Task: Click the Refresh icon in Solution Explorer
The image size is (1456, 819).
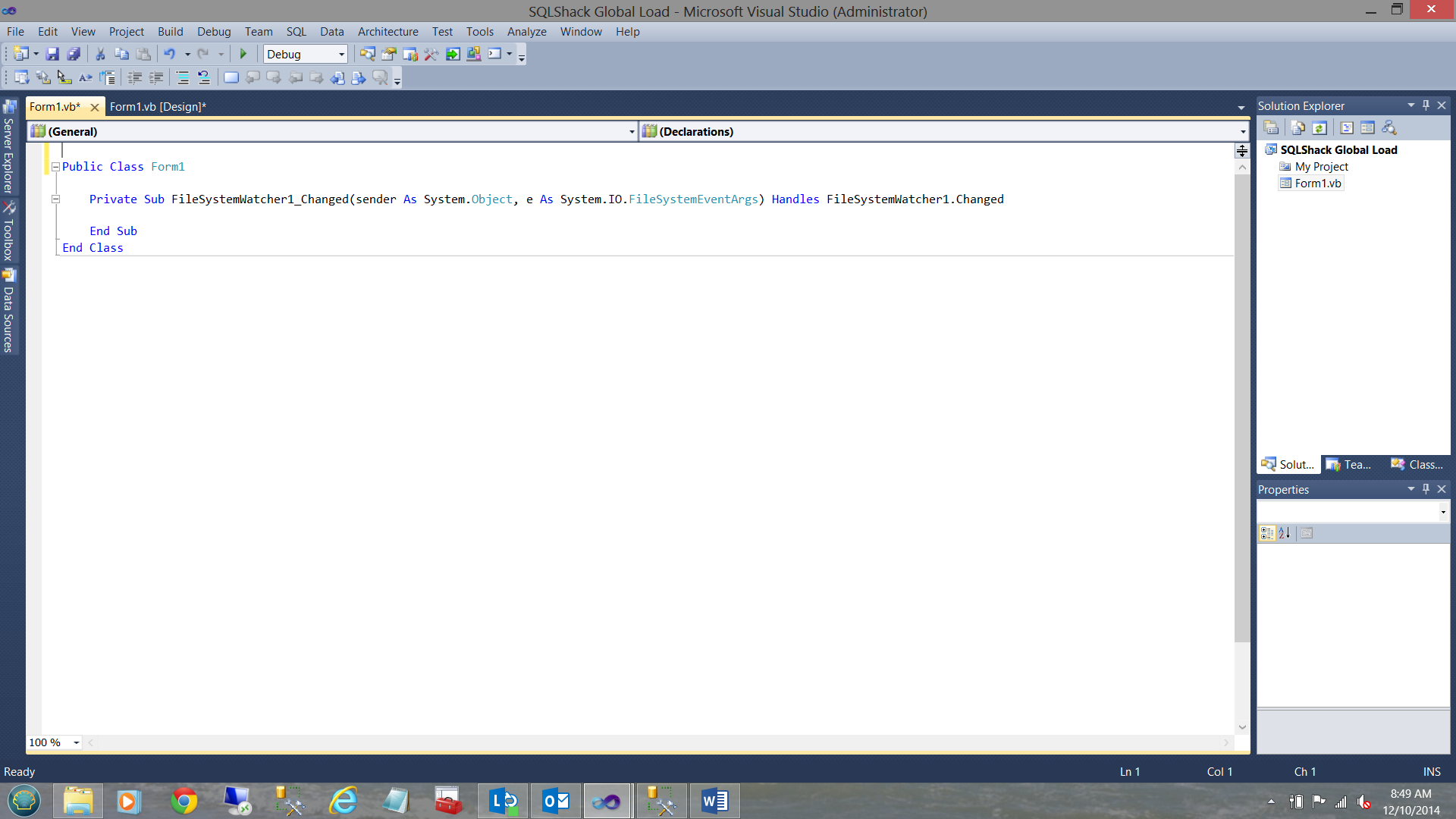Action: (1319, 127)
